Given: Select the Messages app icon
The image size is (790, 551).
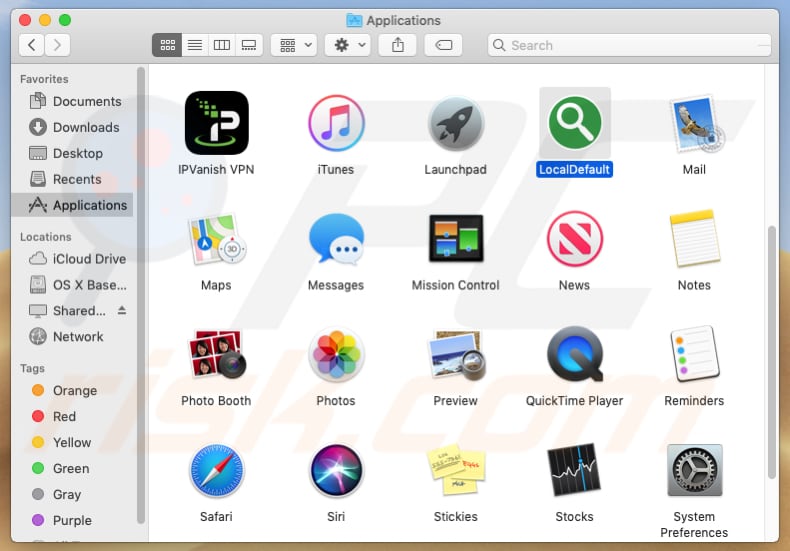Looking at the screenshot, I should pos(336,239).
